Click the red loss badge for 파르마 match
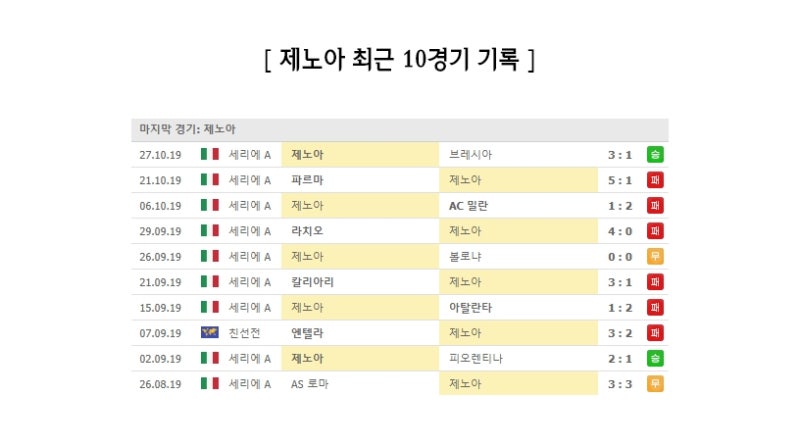Screen dimensions: 800x445 [x=655, y=180]
